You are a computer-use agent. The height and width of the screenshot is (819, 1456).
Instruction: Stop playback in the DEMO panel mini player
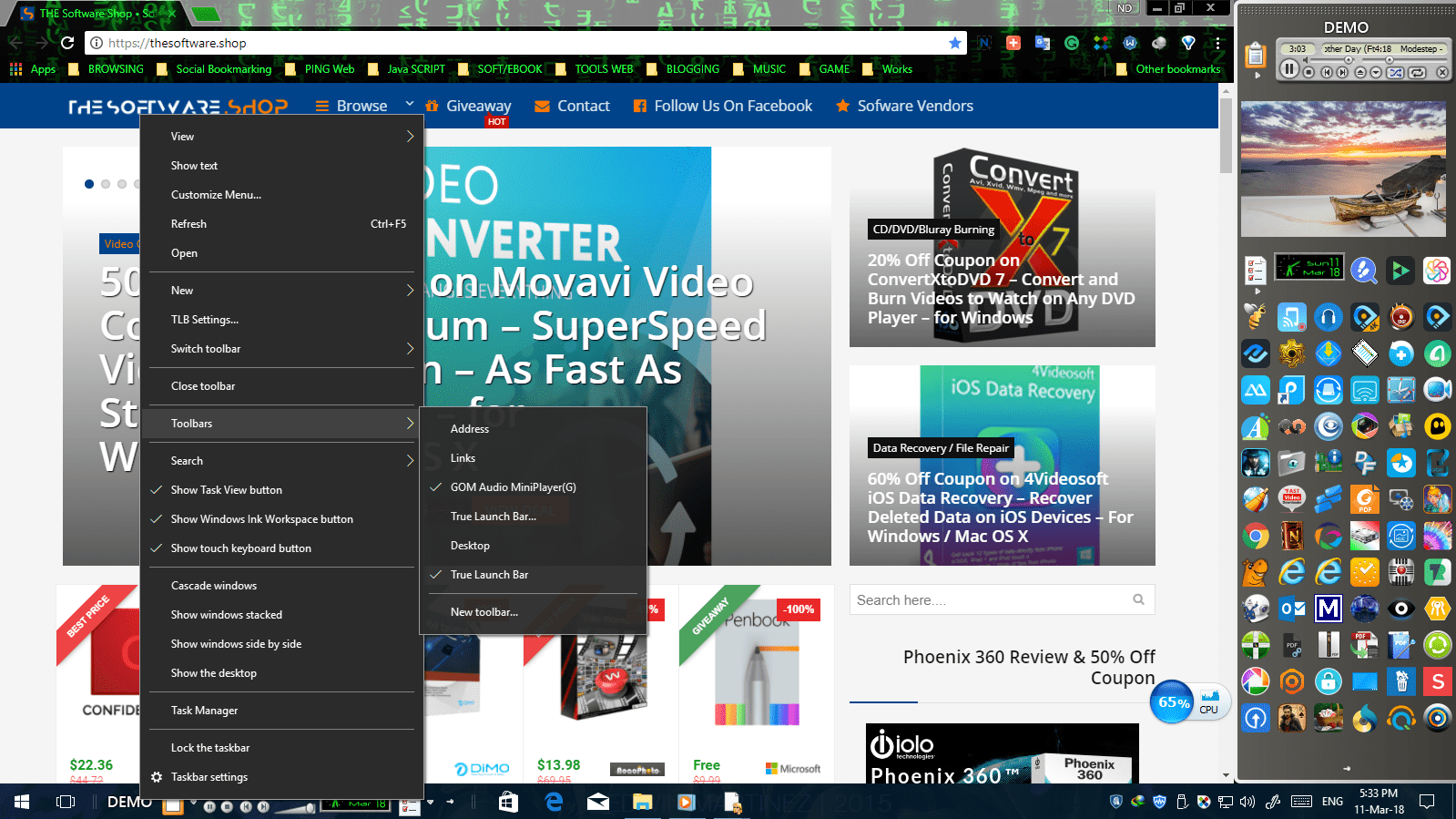pyautogui.click(x=1308, y=72)
